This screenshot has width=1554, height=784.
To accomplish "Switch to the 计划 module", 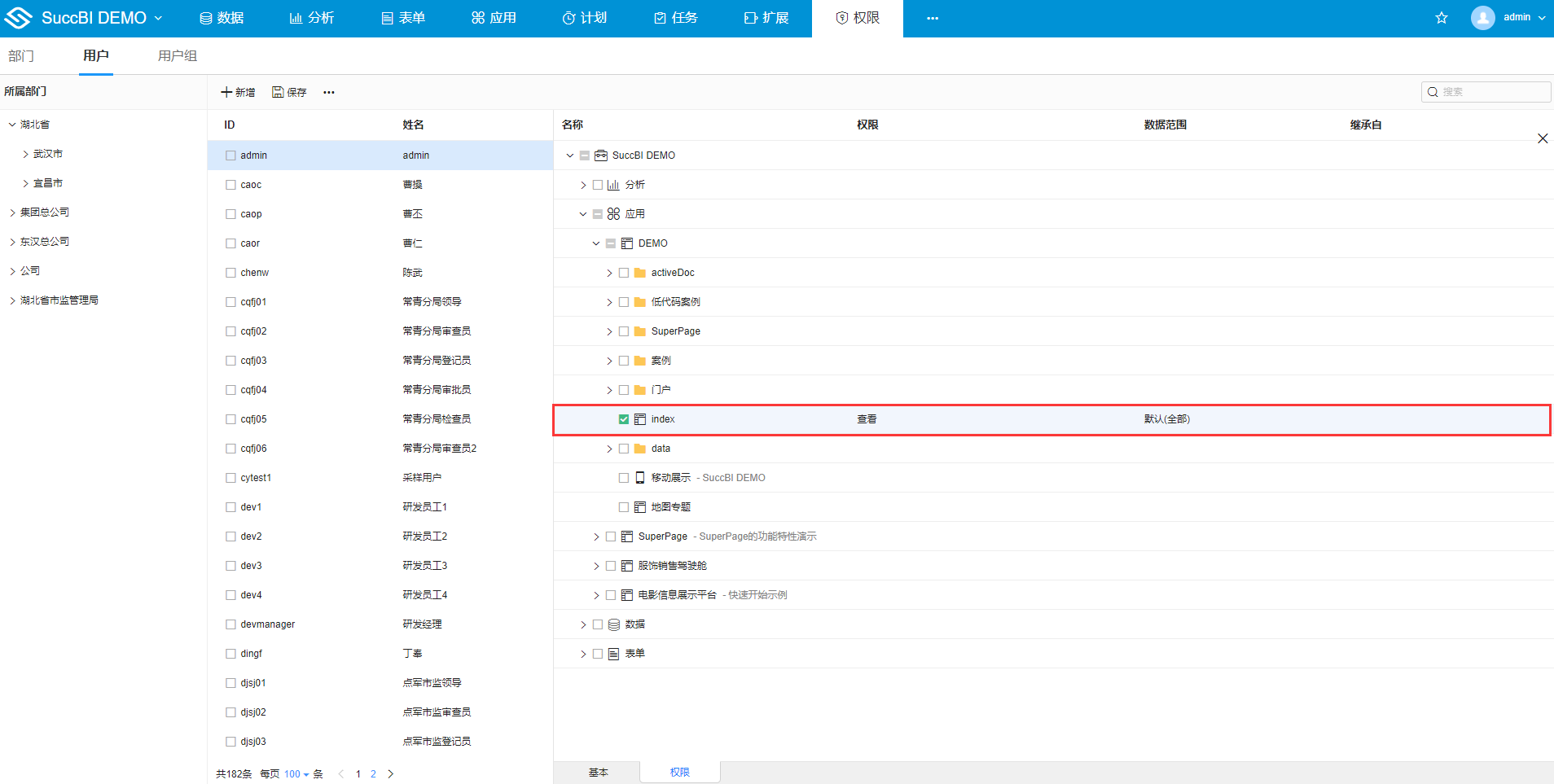I will (x=585, y=17).
